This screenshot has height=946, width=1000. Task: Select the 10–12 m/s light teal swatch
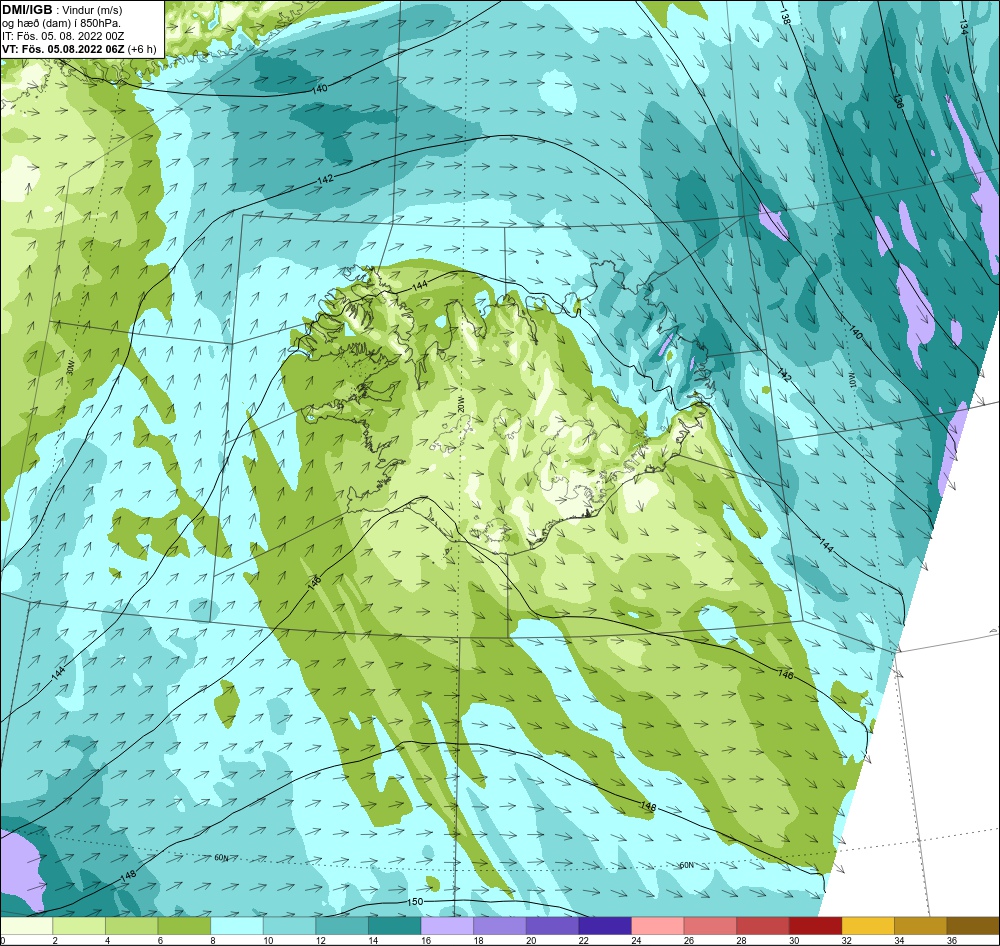tap(290, 925)
